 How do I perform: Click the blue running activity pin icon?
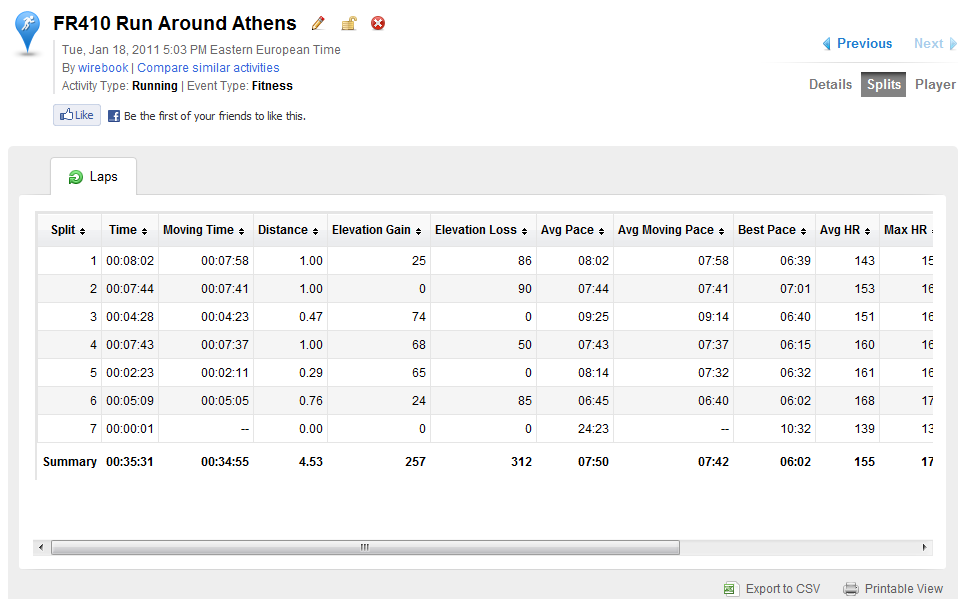[x=28, y=32]
